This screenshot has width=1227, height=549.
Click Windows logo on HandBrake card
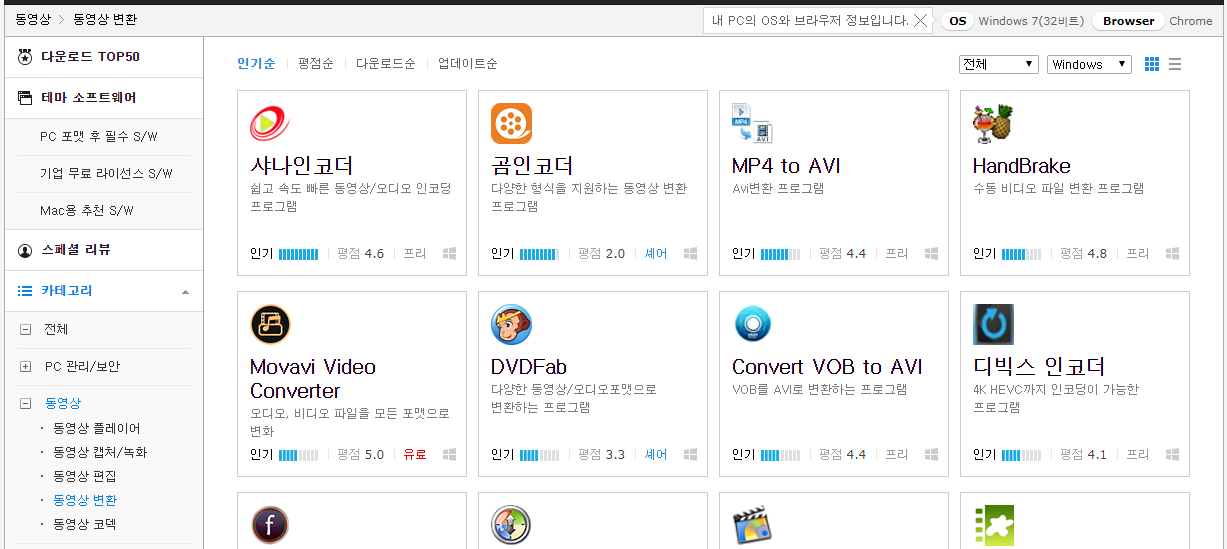coord(1173,254)
